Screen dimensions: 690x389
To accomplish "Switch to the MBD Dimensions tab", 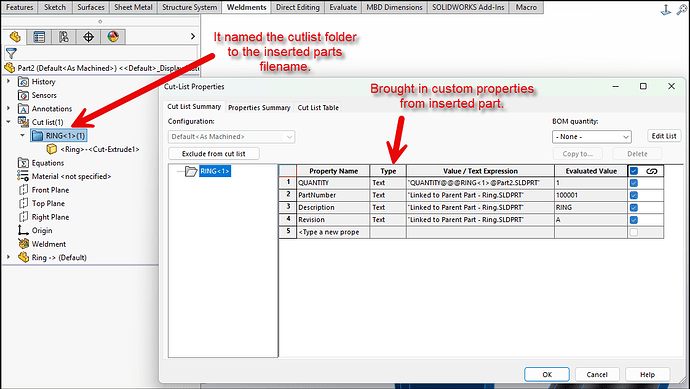I will [394, 7].
